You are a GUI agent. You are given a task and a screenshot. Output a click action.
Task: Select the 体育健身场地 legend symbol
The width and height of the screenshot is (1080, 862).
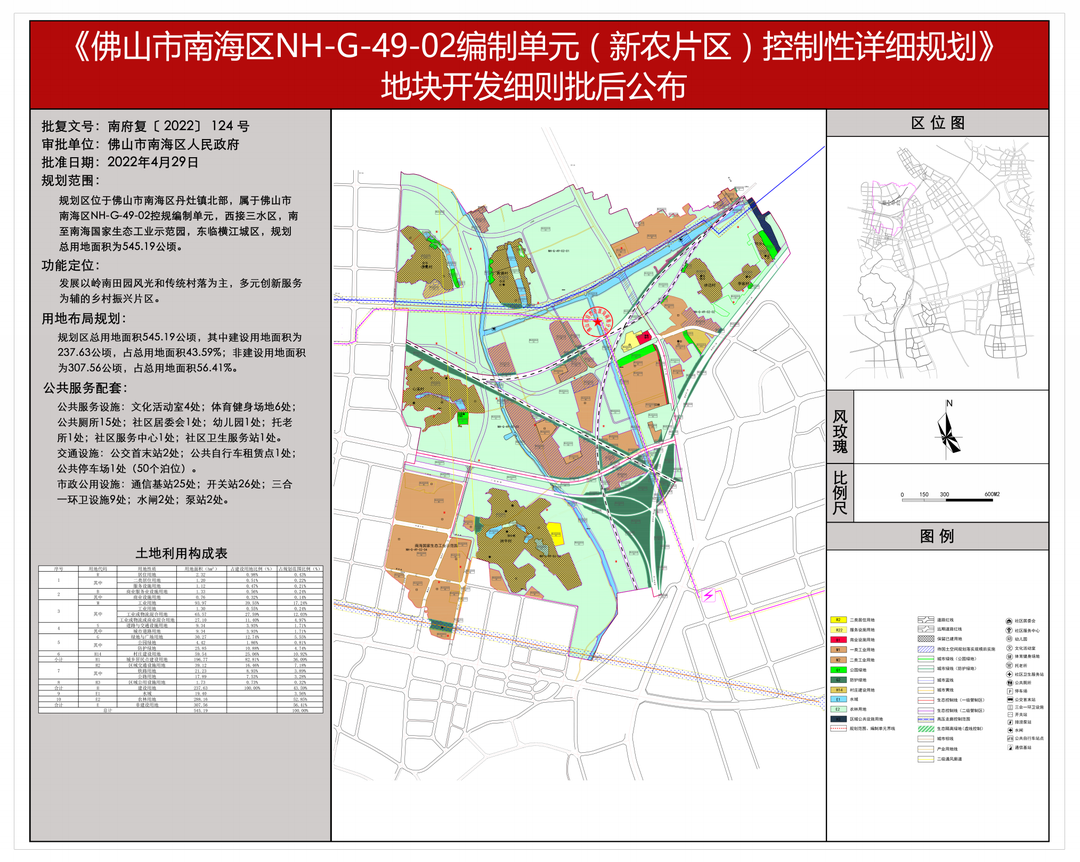pos(1009,657)
